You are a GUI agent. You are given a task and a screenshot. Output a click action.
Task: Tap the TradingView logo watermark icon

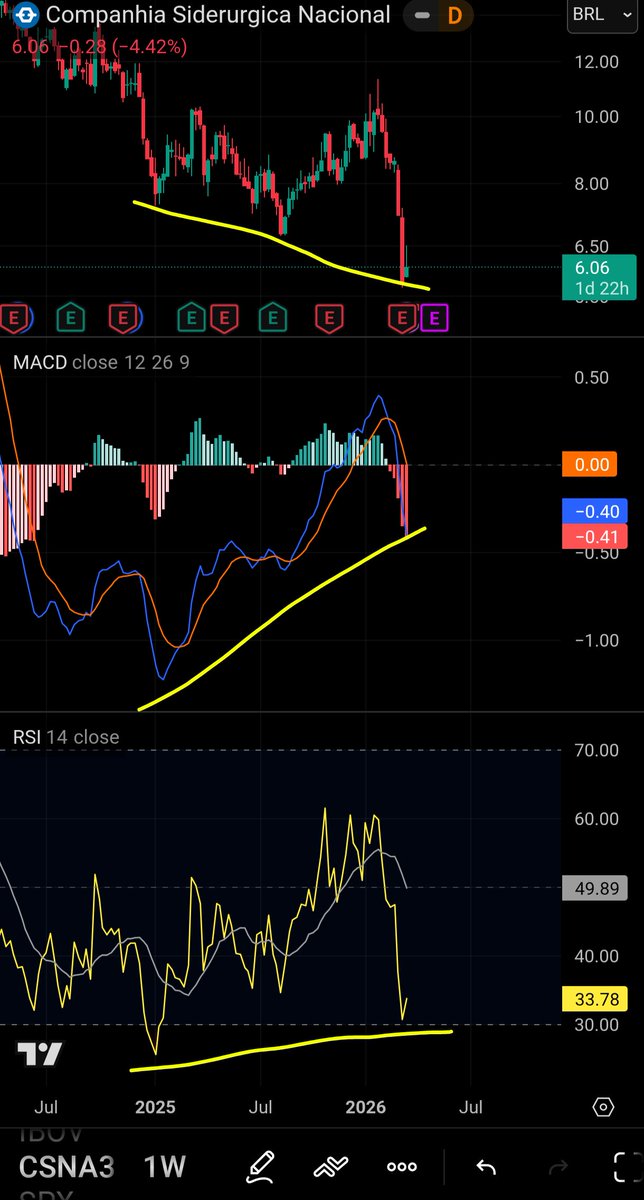39,1055
